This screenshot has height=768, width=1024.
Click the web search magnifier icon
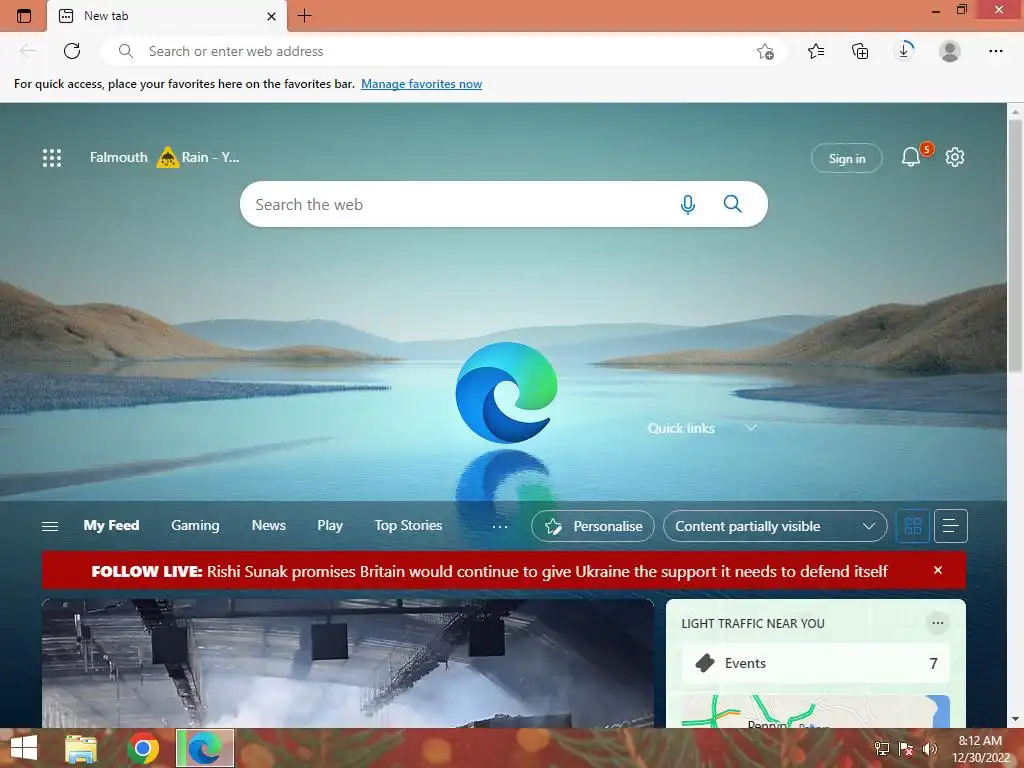pos(733,204)
